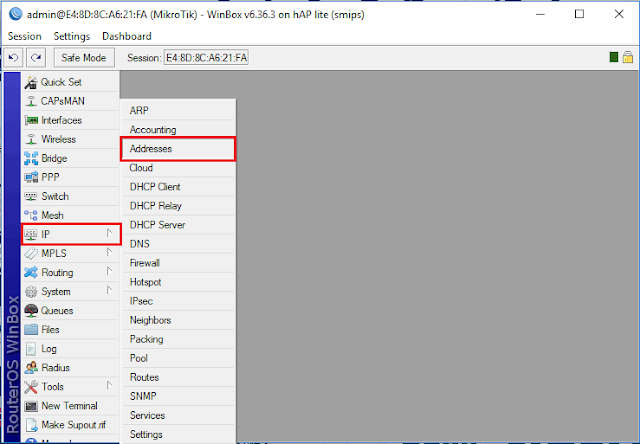Screen dimensions: 640x444
Task: Click the Queues label in sidebar
Action: point(57,311)
